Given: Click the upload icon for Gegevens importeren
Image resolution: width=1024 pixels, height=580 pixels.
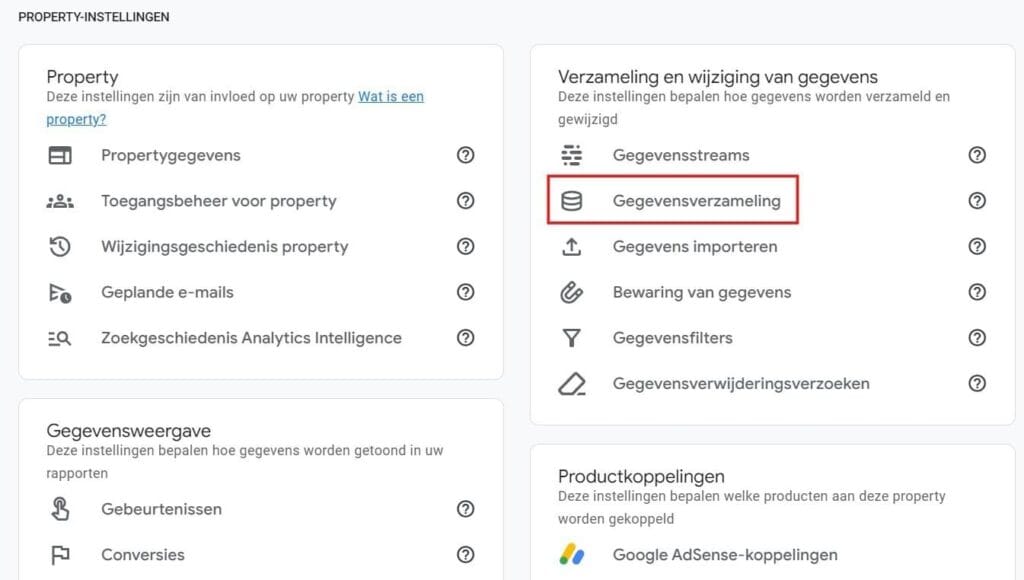Looking at the screenshot, I should click(571, 246).
